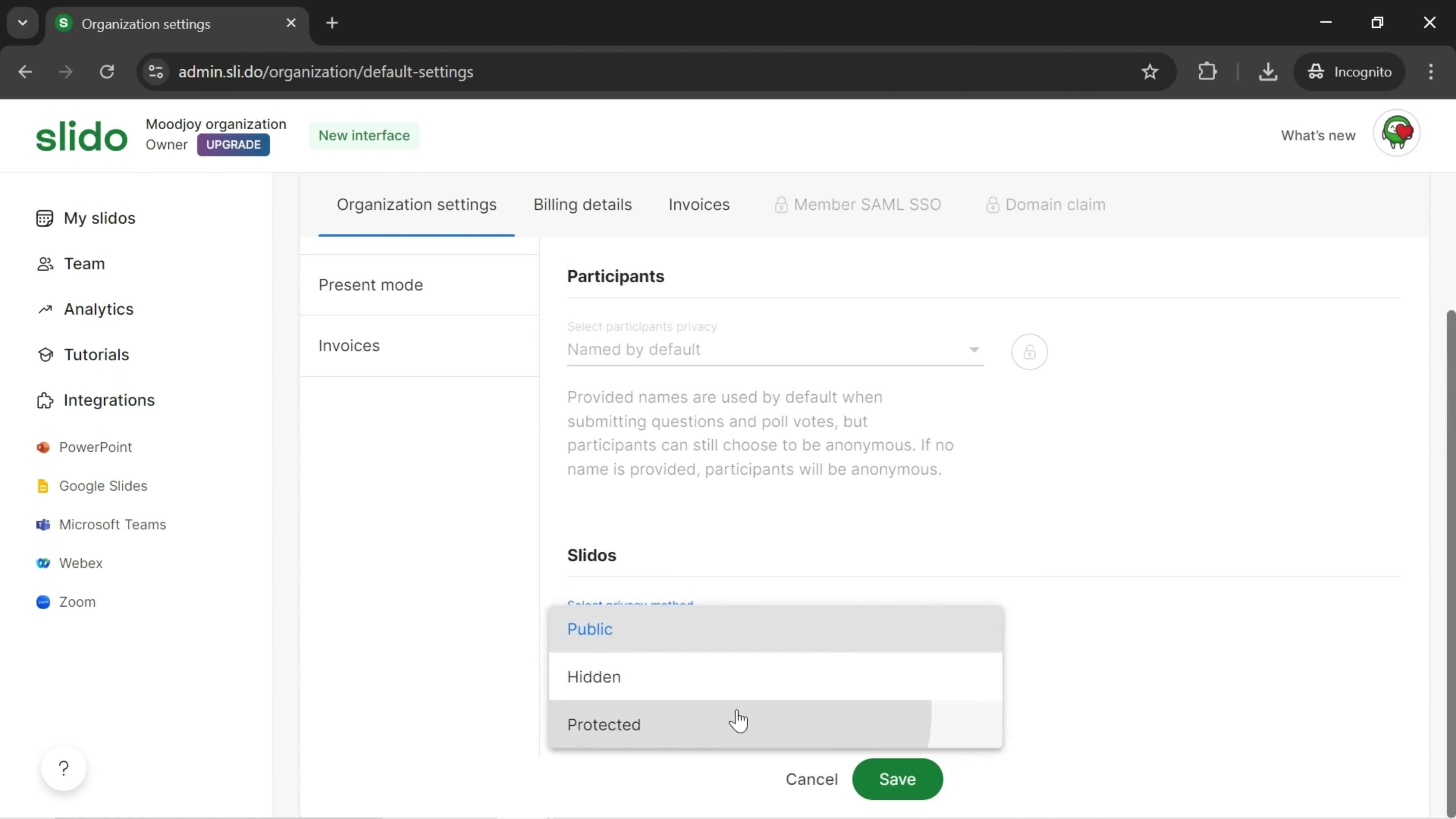The width and height of the screenshot is (1456, 819).
Task: Open My slidos section
Action: point(99,217)
